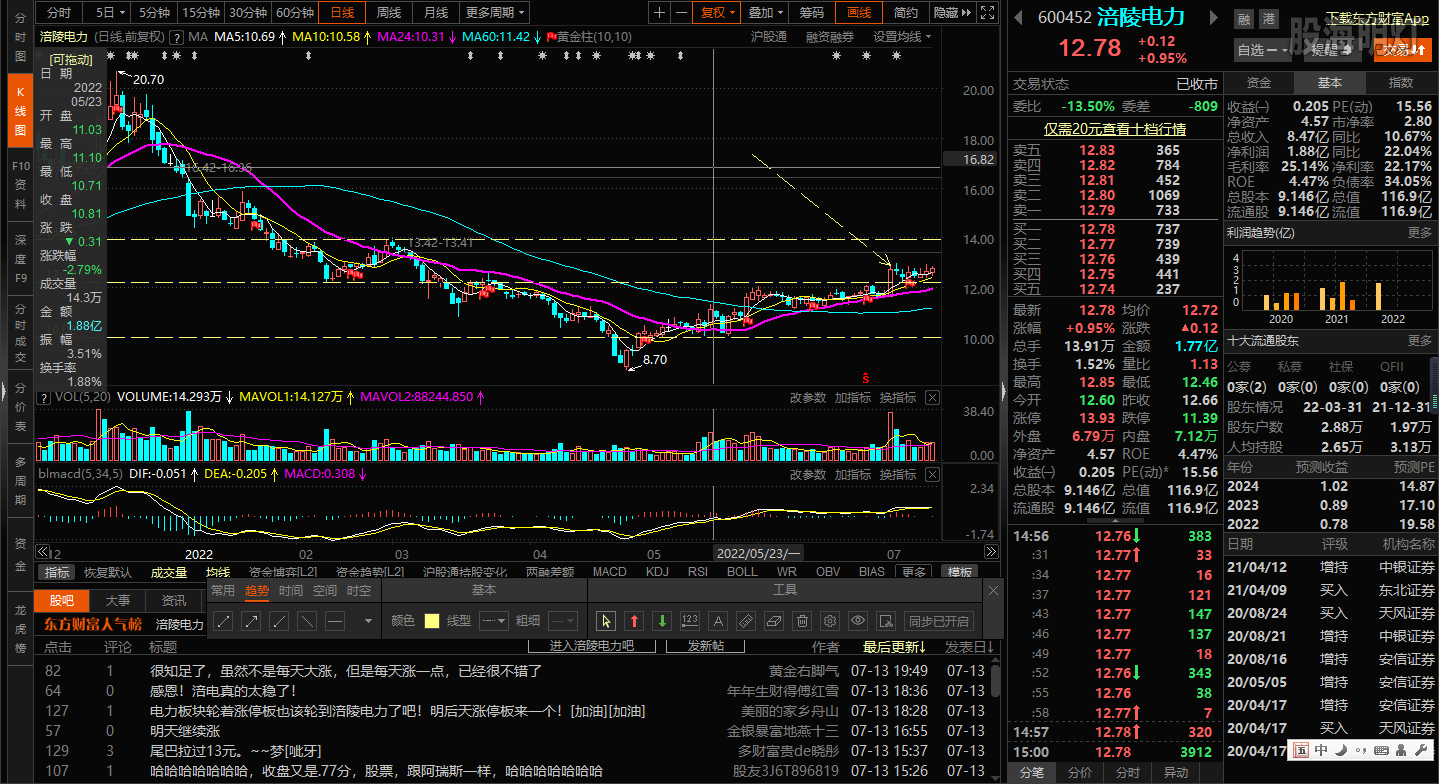Image resolution: width=1439 pixels, height=784 pixels.
Task: Click the 融 margin badge icon
Action: tap(1243, 19)
